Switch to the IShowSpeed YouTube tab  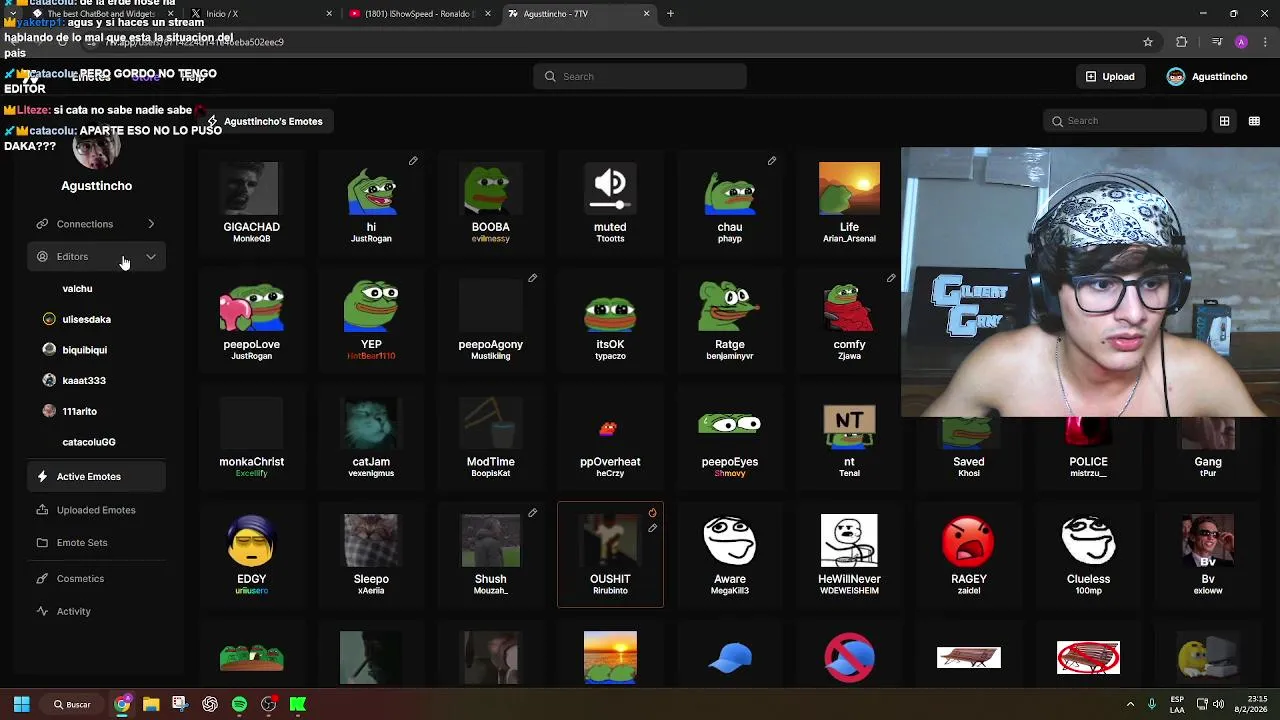[420, 14]
